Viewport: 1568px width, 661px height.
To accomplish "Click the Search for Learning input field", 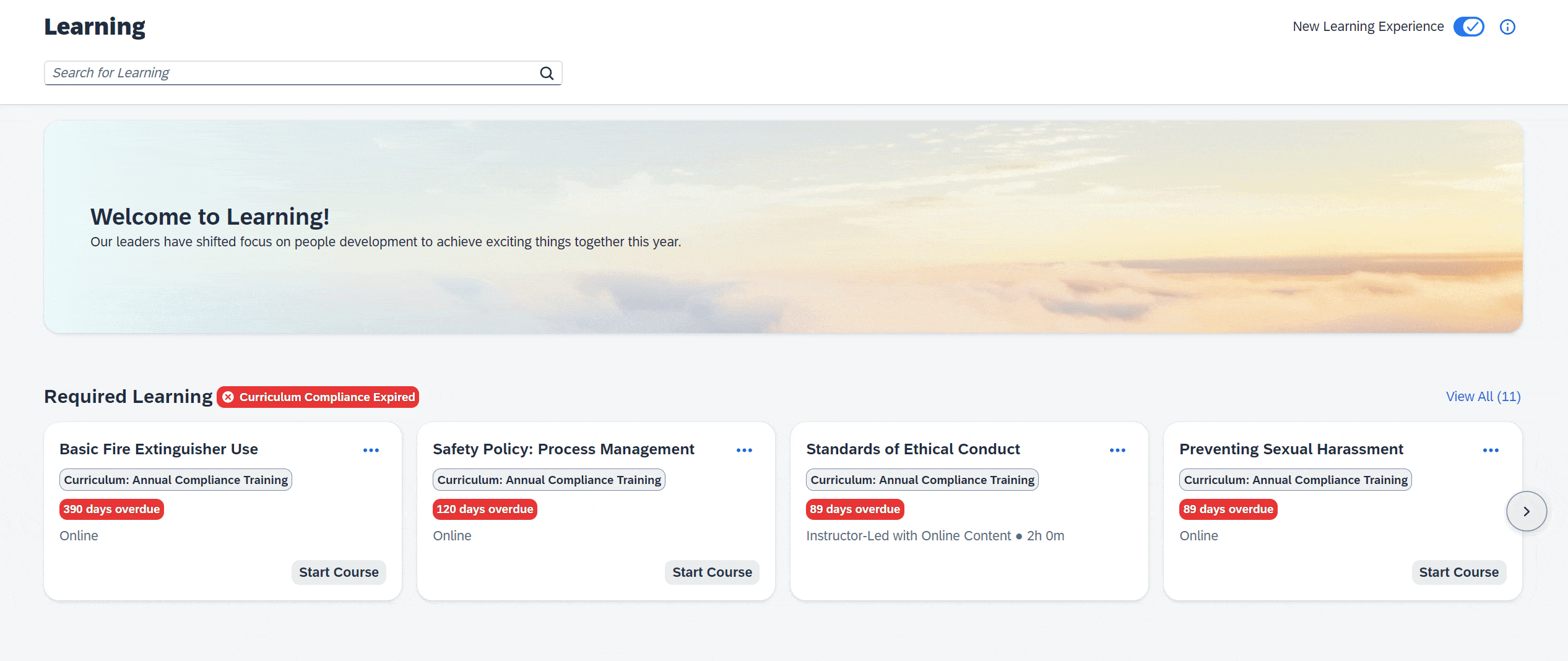I will [x=279, y=72].
